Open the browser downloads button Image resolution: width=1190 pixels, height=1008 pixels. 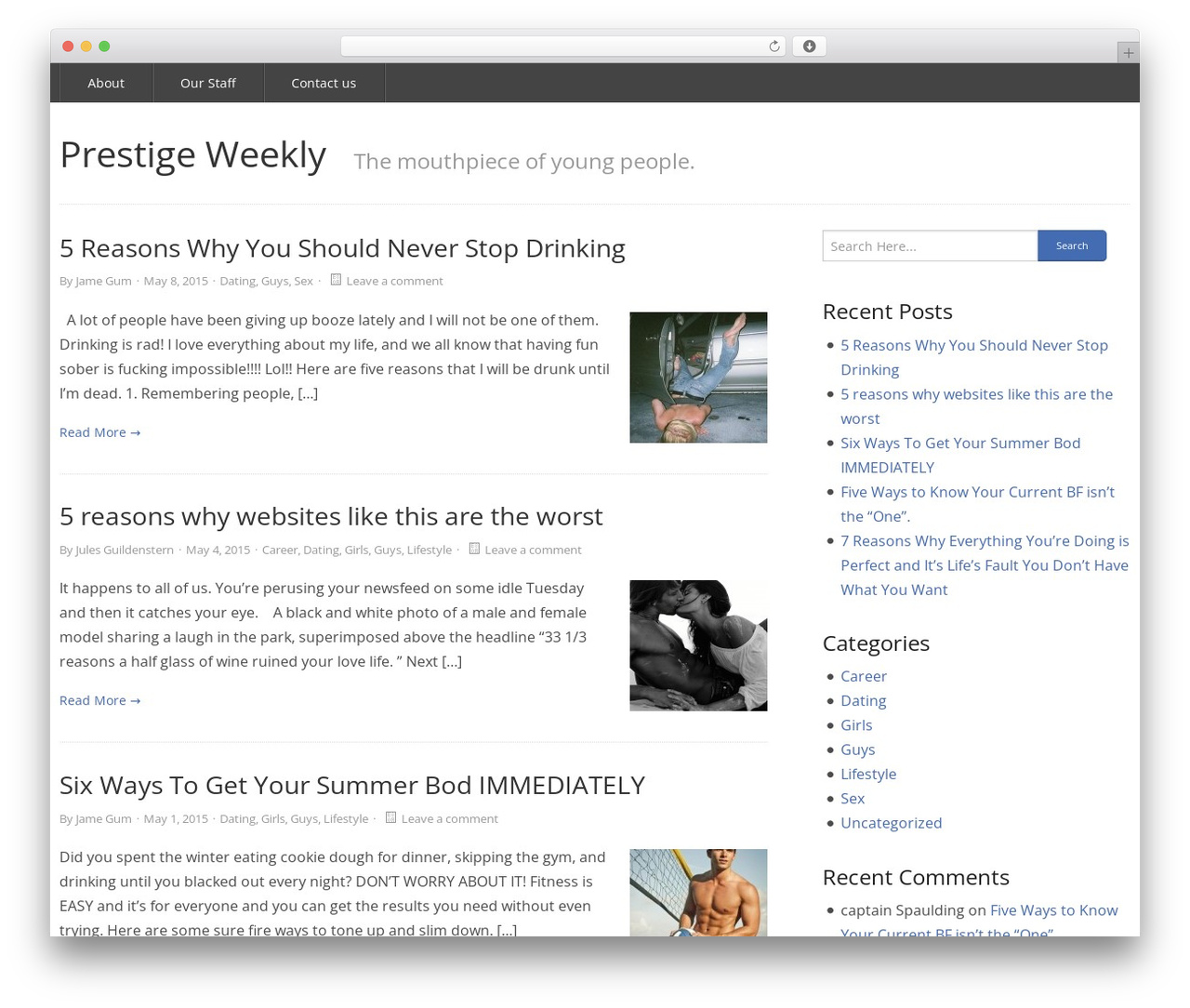(x=809, y=46)
